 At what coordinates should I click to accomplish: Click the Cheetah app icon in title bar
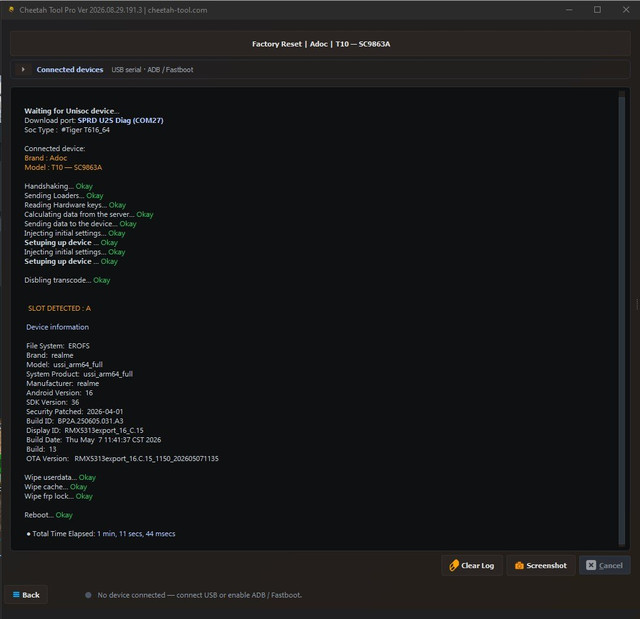tap(11, 9)
